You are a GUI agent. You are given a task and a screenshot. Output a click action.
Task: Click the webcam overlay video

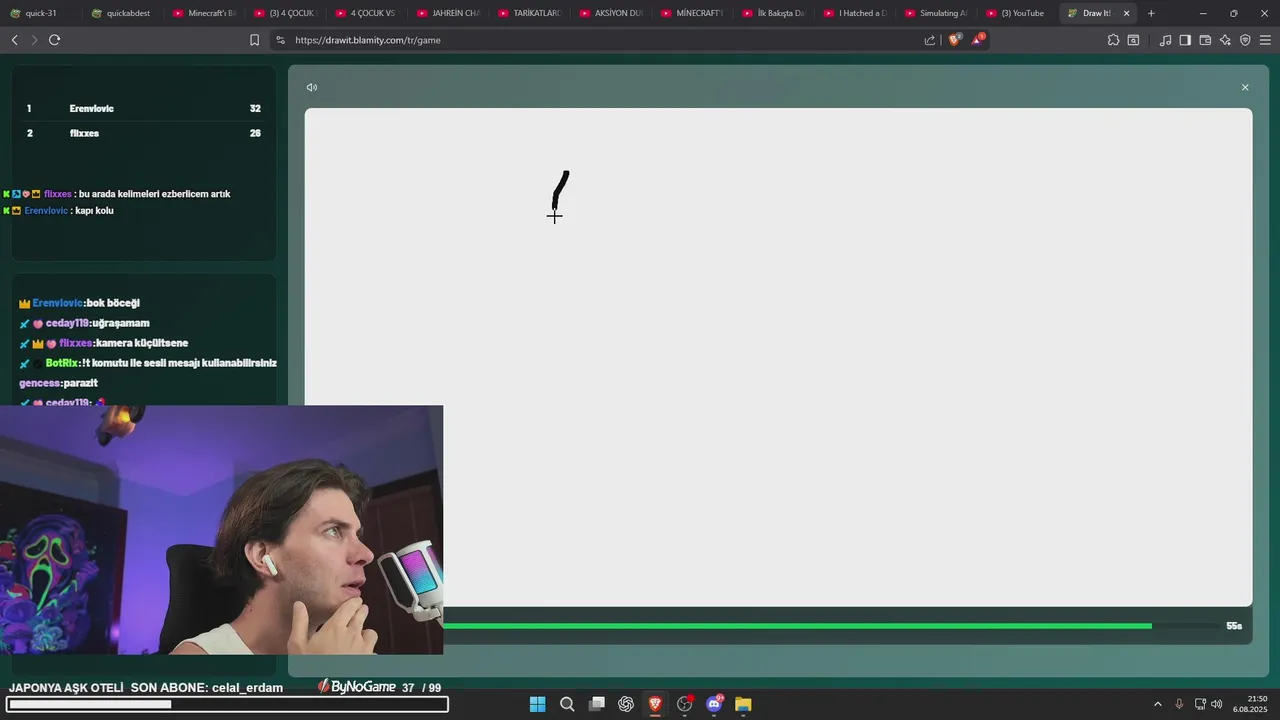click(221, 530)
